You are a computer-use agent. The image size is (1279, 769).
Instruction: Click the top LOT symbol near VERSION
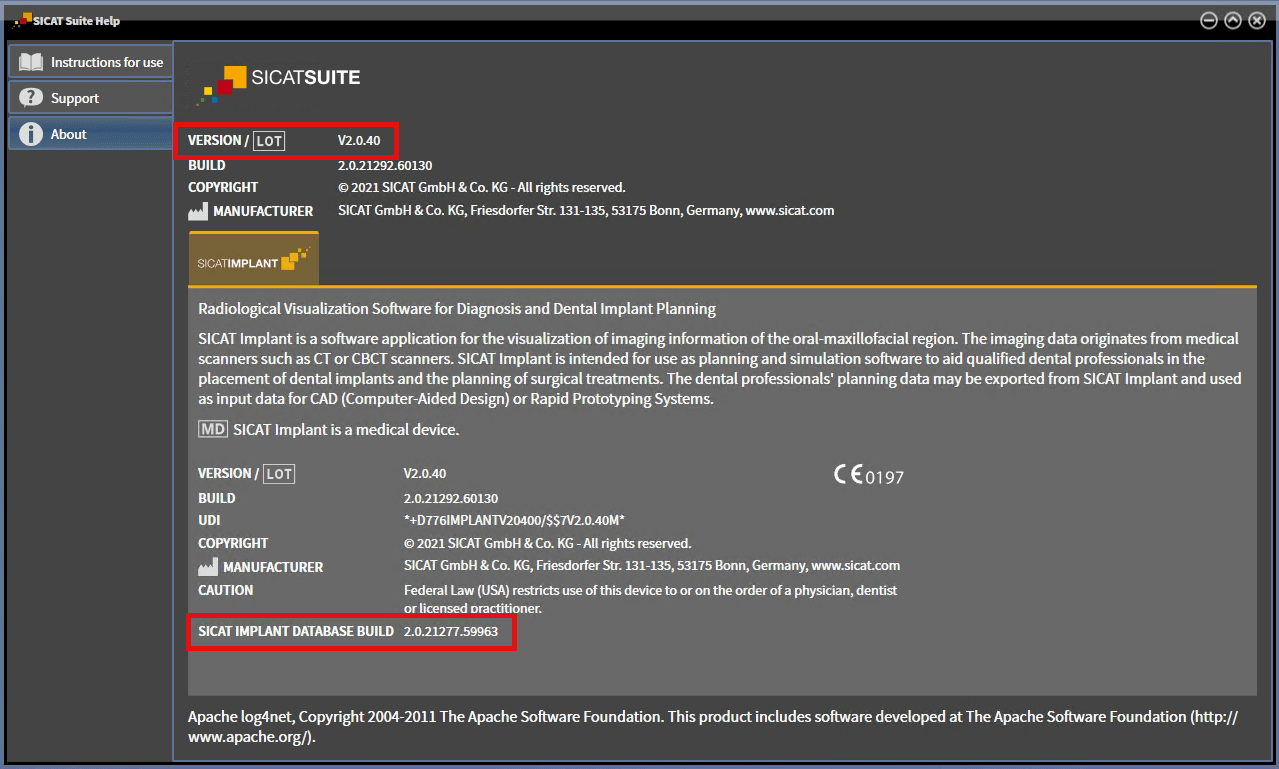coord(269,141)
